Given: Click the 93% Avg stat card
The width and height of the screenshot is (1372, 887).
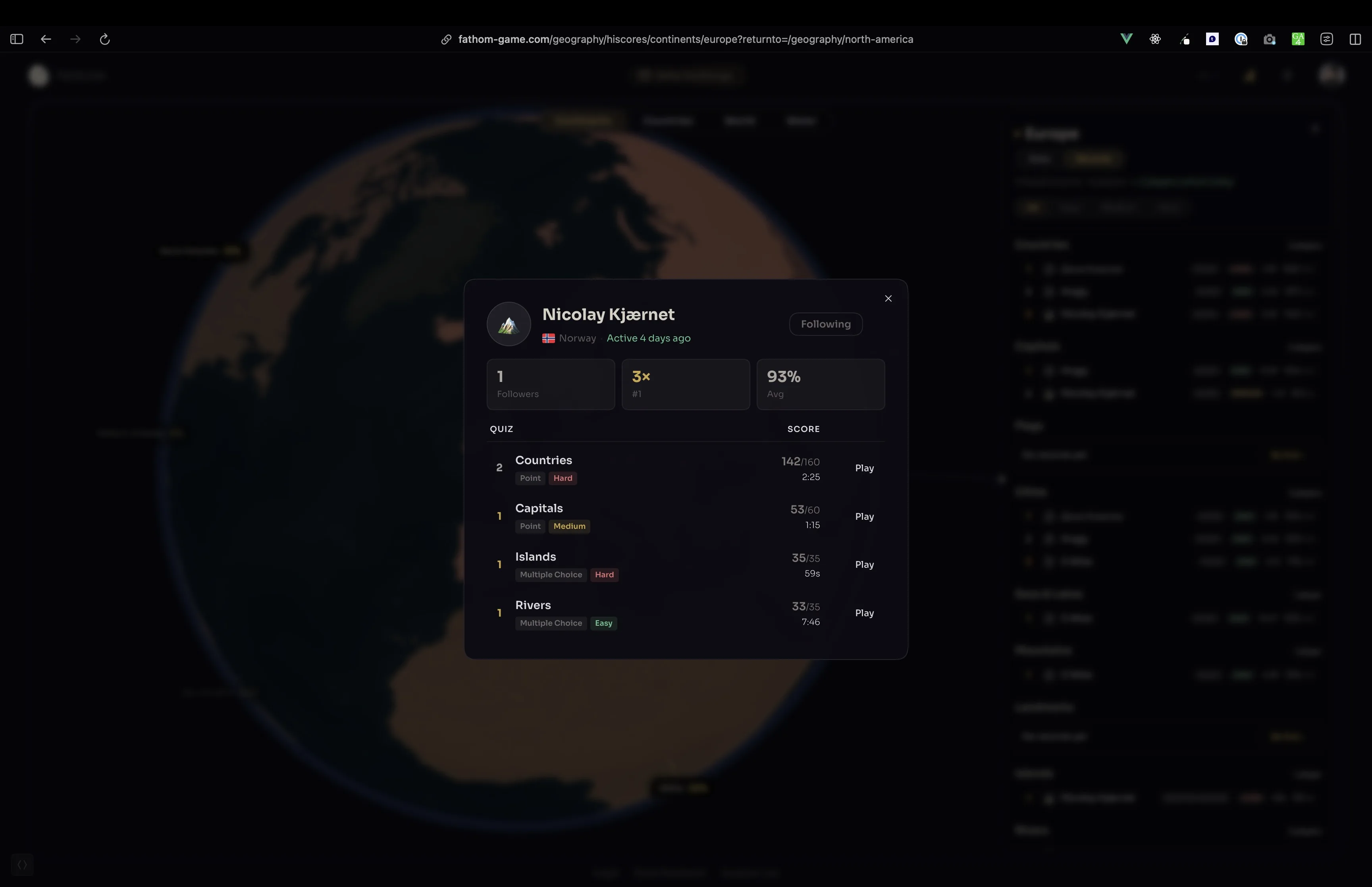Looking at the screenshot, I should [x=821, y=384].
